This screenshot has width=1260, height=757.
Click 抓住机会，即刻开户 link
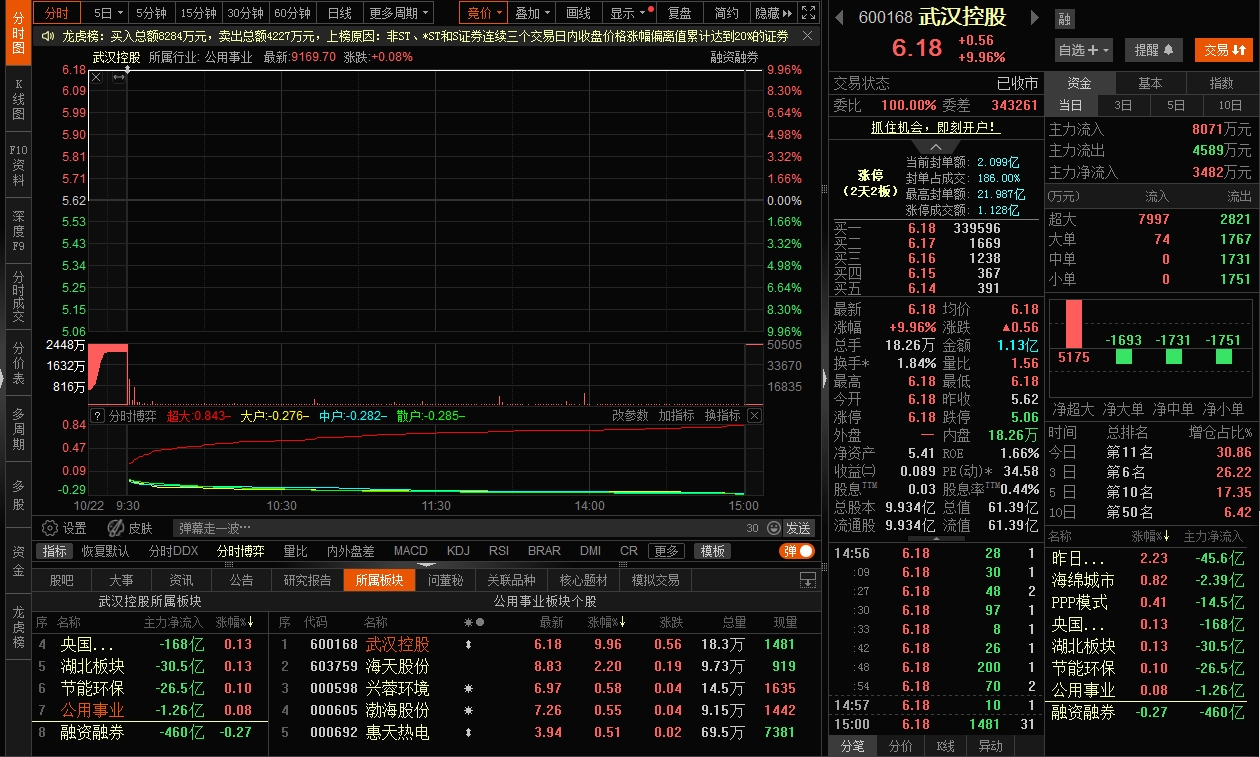point(935,128)
